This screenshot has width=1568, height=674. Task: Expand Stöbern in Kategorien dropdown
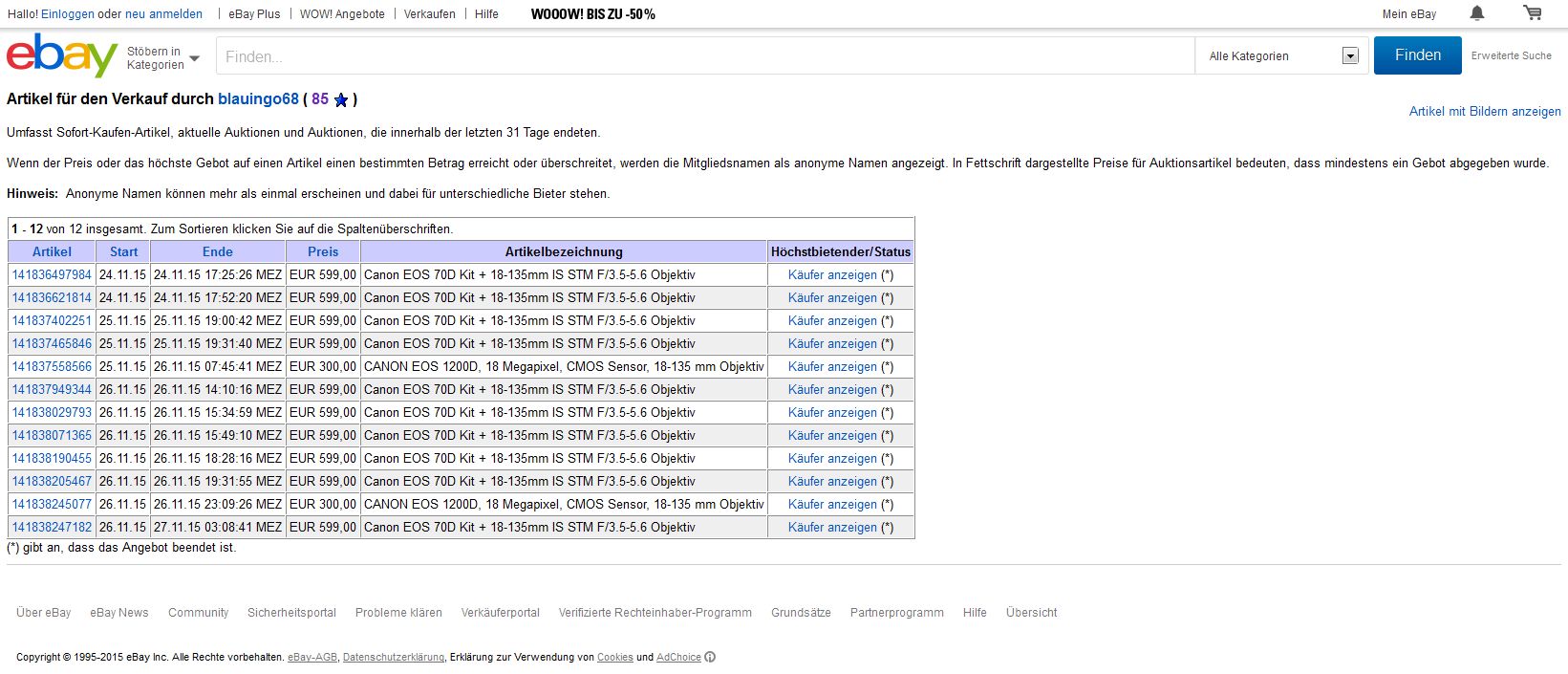tap(163, 58)
